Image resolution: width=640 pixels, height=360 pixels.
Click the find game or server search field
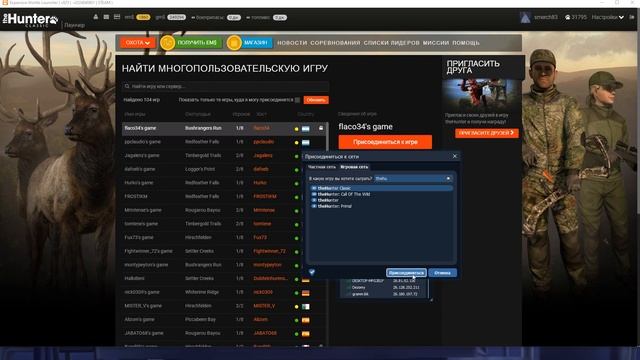click(x=225, y=86)
